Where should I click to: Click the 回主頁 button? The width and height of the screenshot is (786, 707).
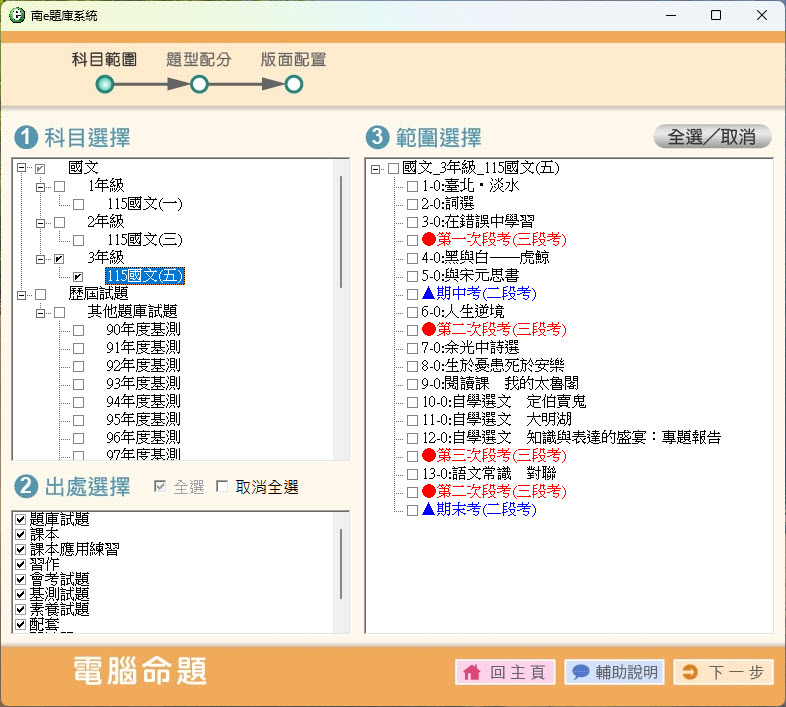tap(505, 672)
